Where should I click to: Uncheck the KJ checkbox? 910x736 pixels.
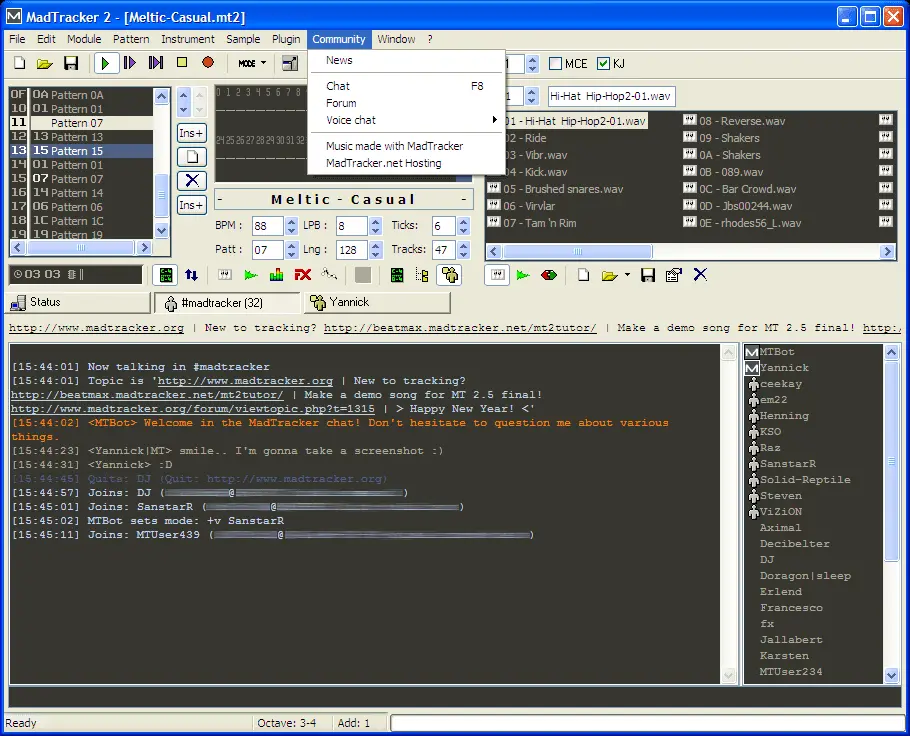[x=604, y=64]
